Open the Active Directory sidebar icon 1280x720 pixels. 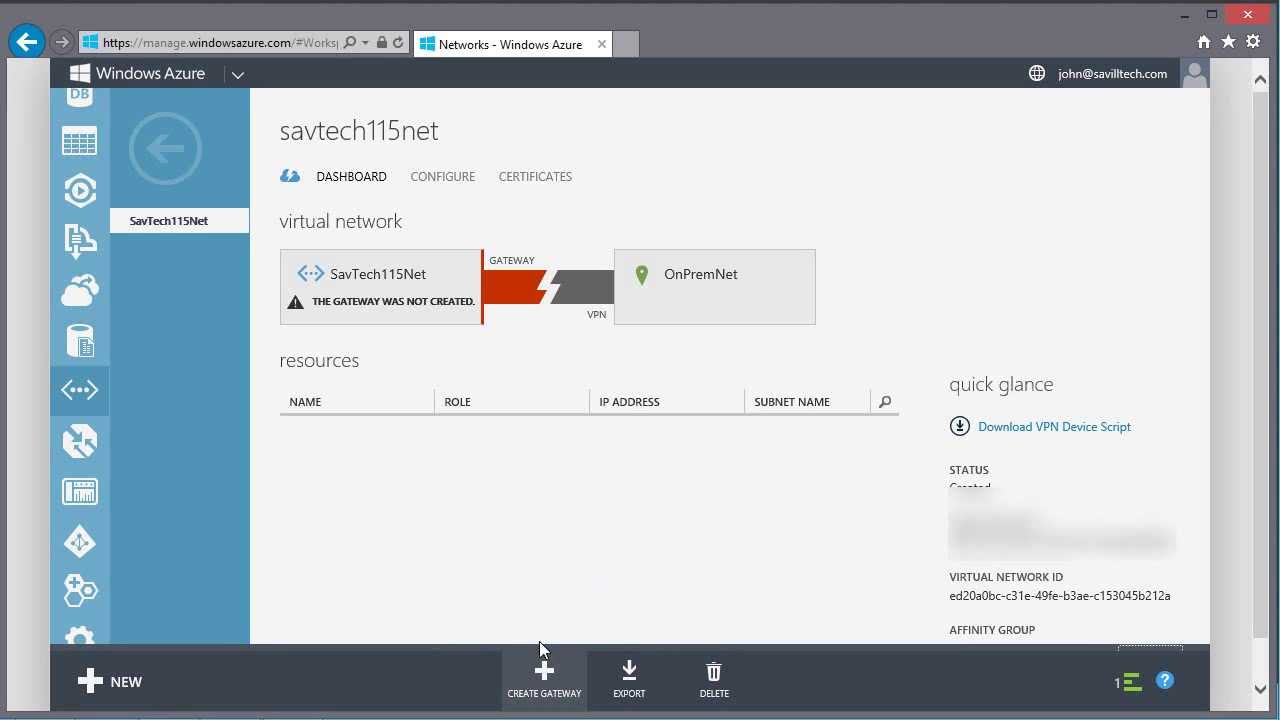[x=79, y=541]
